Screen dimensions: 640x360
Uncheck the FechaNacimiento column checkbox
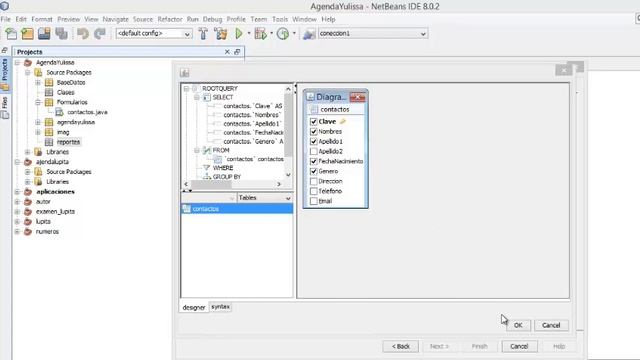[313, 161]
